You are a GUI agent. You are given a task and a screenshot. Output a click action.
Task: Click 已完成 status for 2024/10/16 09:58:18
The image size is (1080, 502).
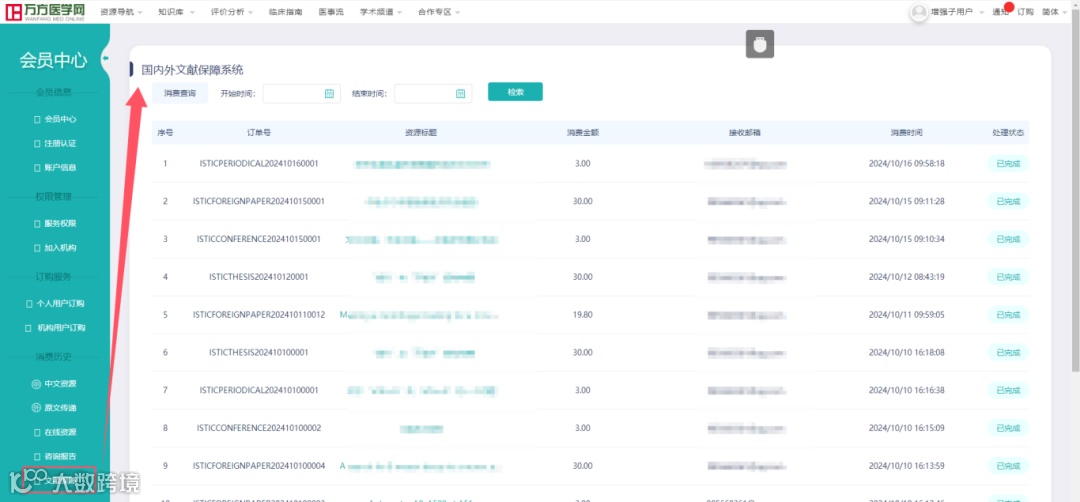[x=1008, y=164]
